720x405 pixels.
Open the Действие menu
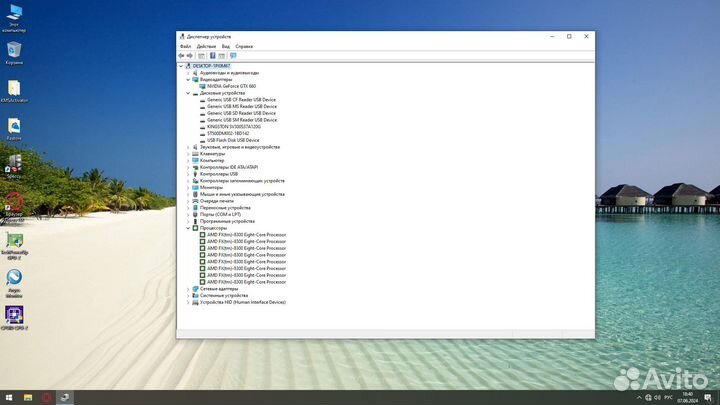click(x=206, y=46)
